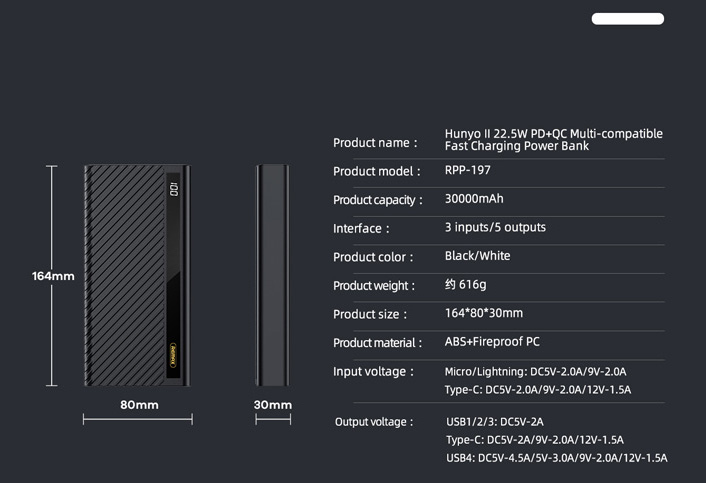
Task: Click the yellow Remax logo on power bank
Action: coord(173,356)
